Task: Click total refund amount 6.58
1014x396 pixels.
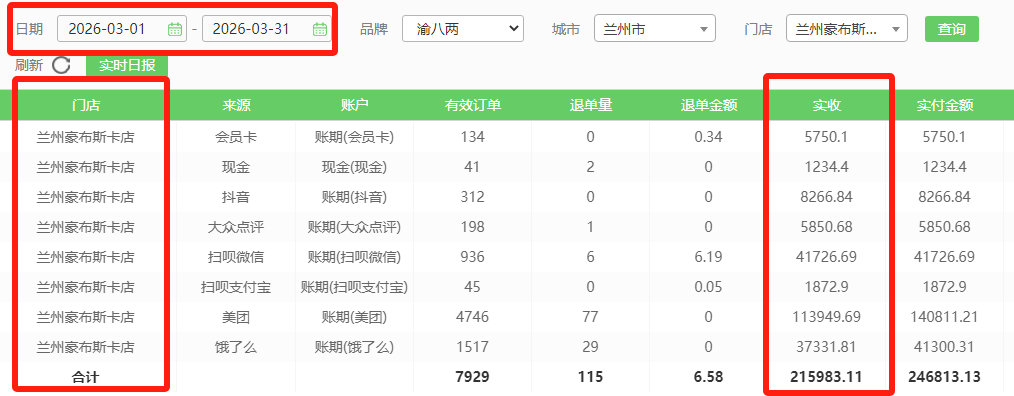Action: (x=709, y=377)
